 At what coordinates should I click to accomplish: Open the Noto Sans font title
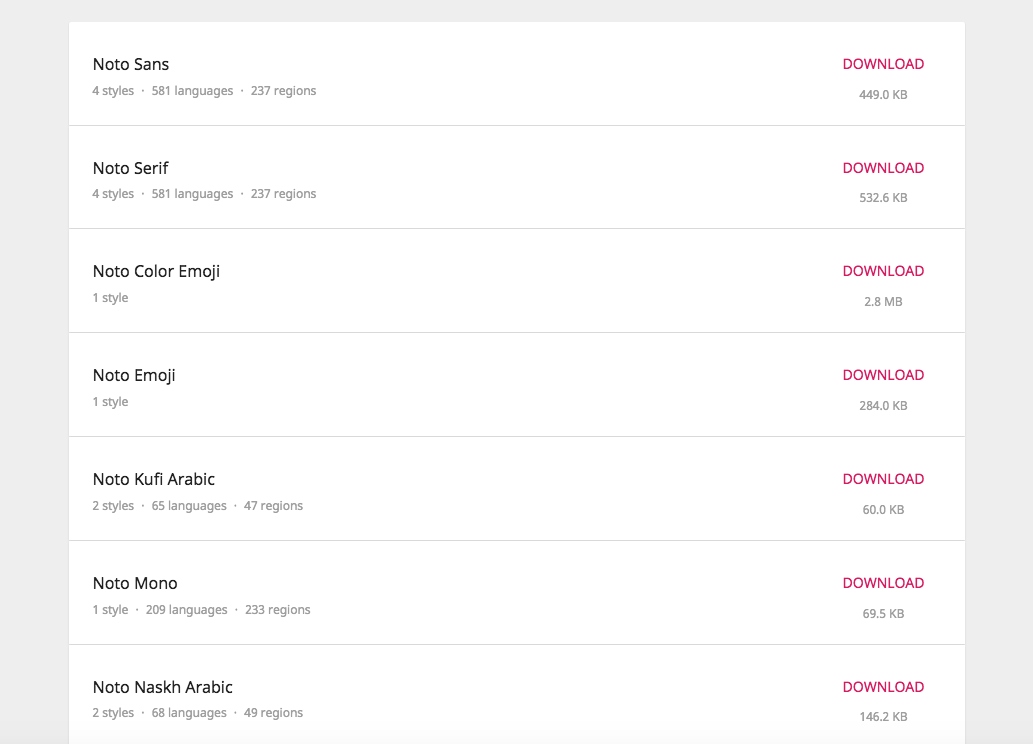pyautogui.click(x=131, y=64)
